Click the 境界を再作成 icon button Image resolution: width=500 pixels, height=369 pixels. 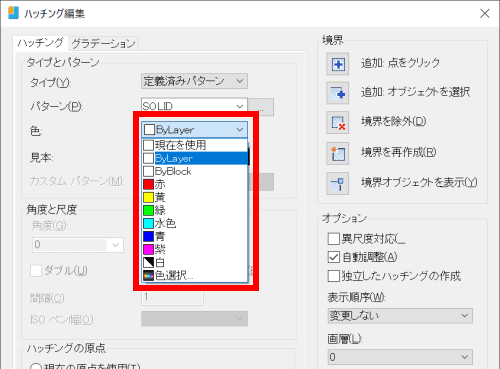(338, 153)
